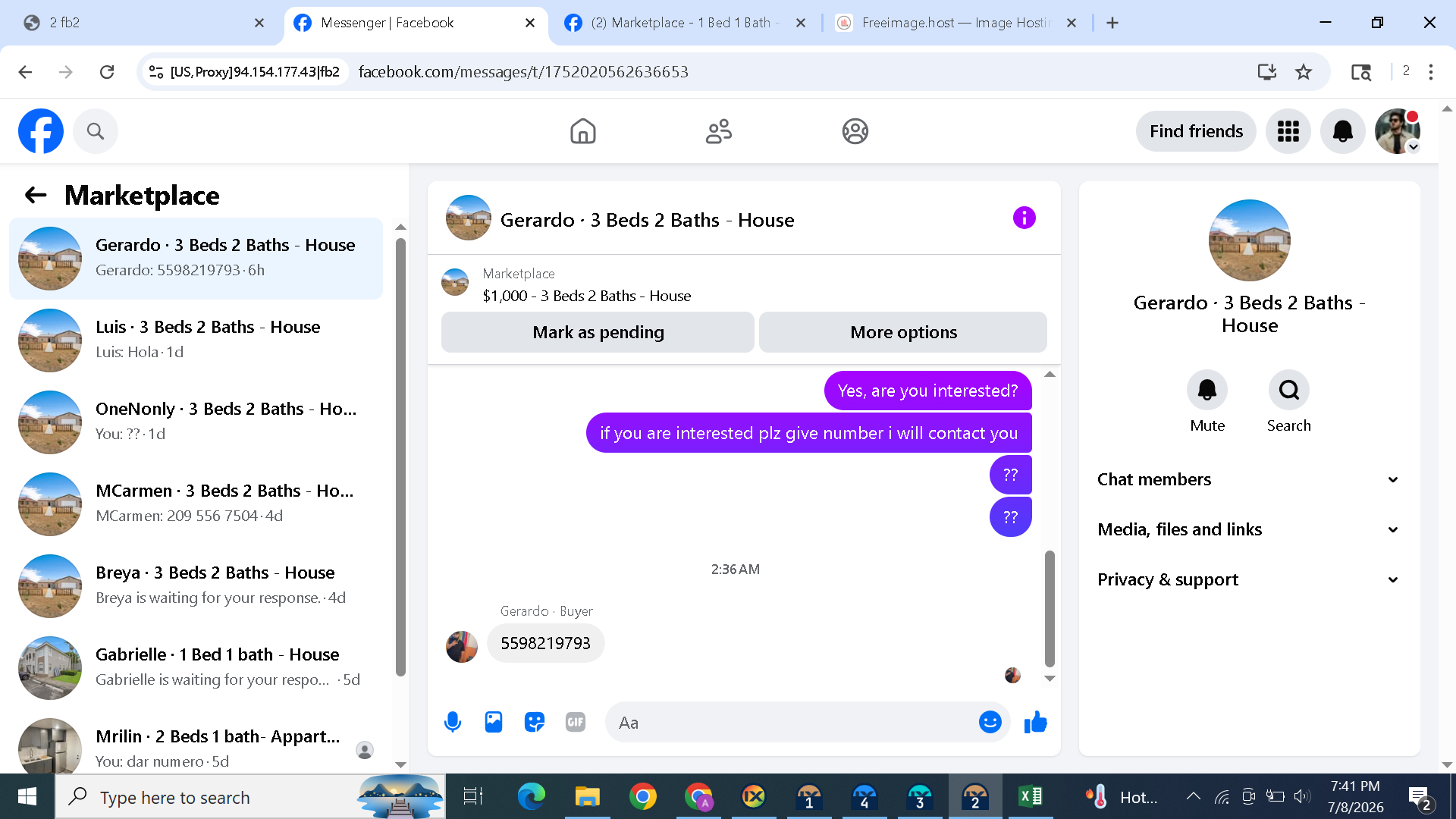
Task: Go to the Home feed icon
Action: (x=583, y=131)
